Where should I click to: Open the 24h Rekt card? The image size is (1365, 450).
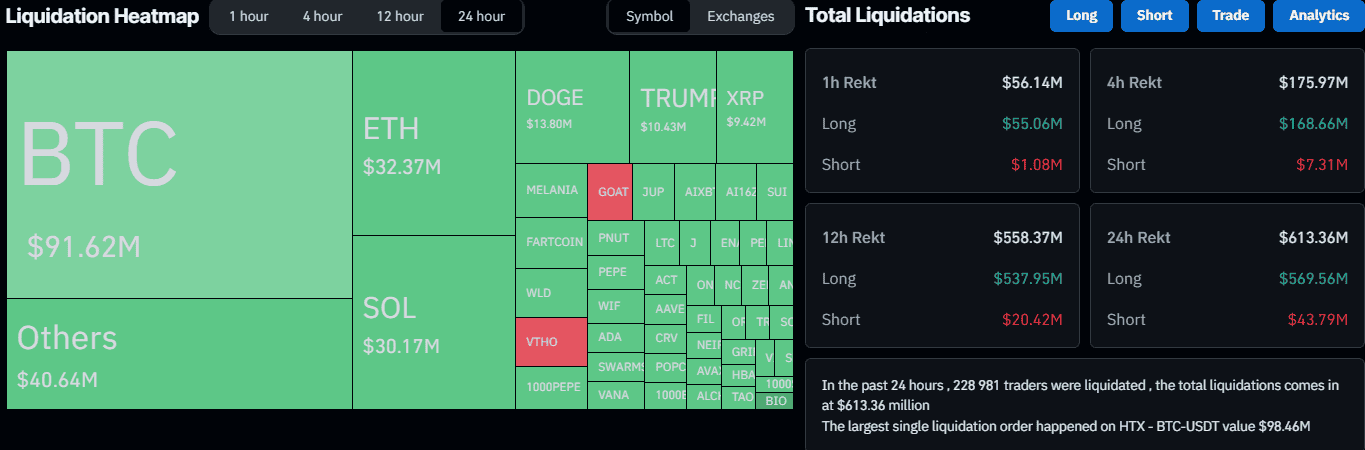pos(1227,278)
